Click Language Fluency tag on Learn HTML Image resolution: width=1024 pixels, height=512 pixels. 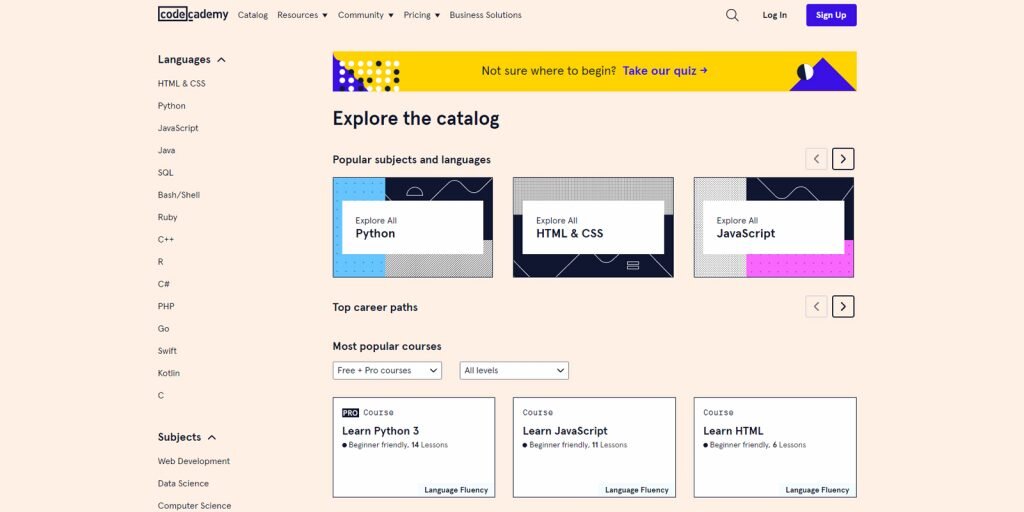point(818,490)
